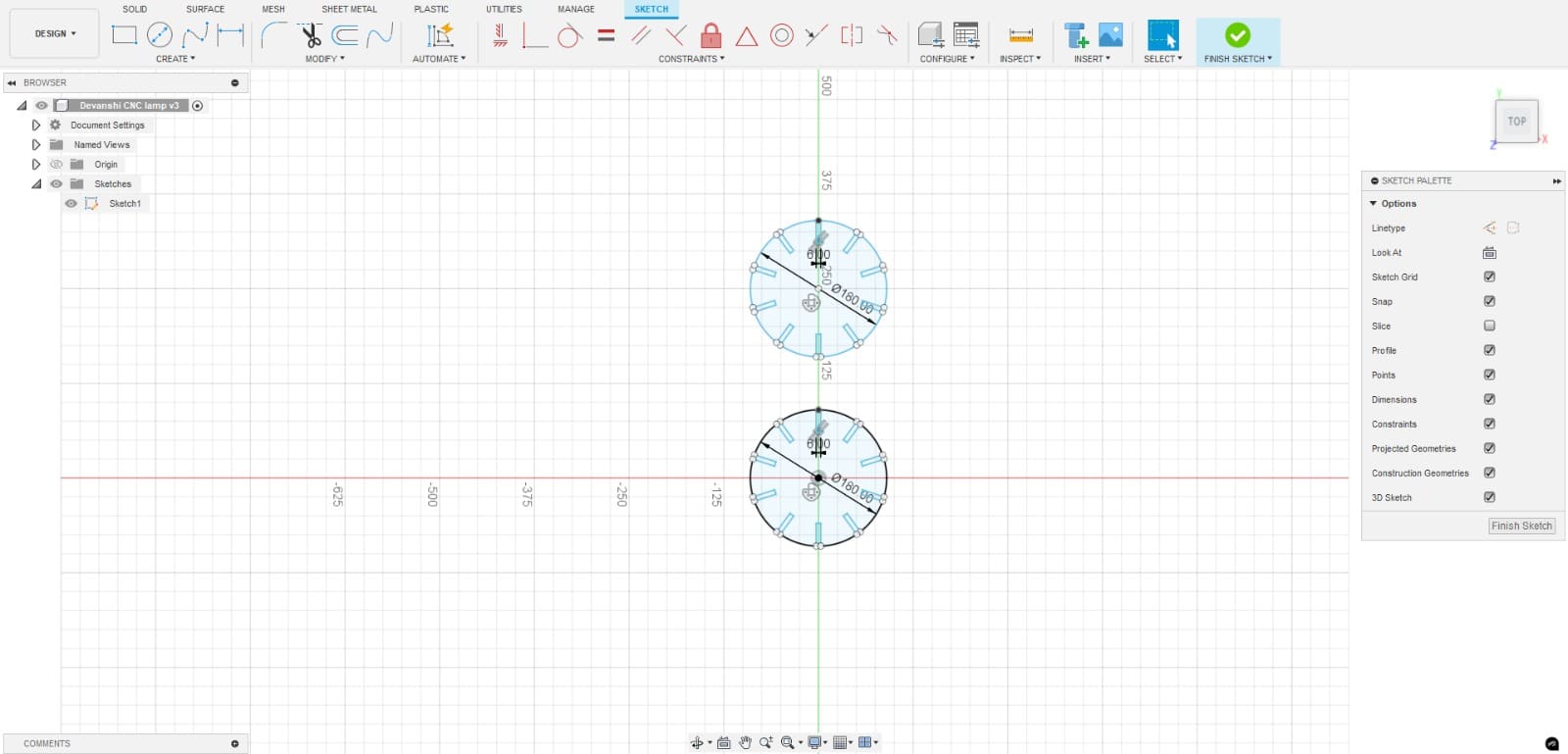Apply the Concentric constraint

click(x=781, y=36)
